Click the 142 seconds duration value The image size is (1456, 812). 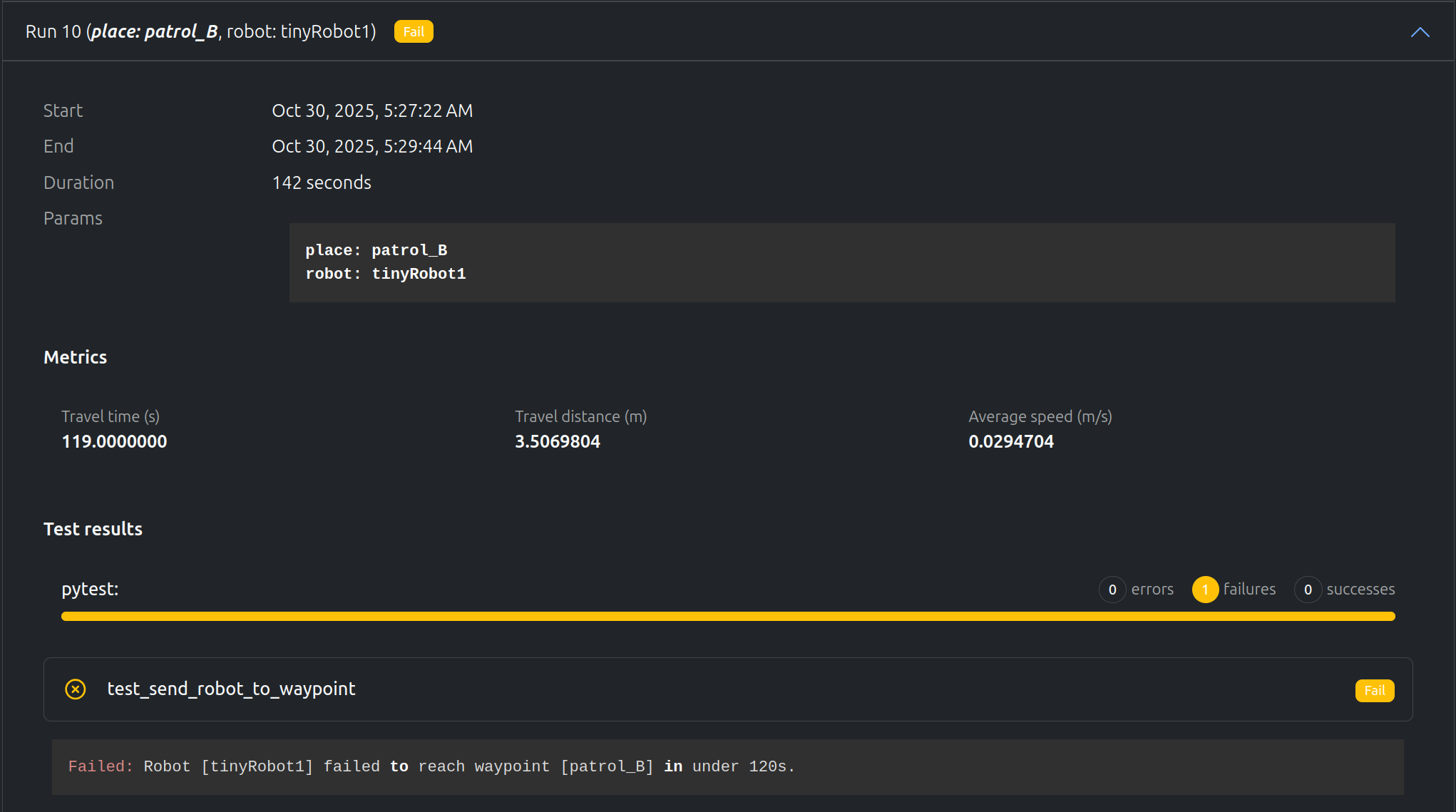(x=322, y=183)
